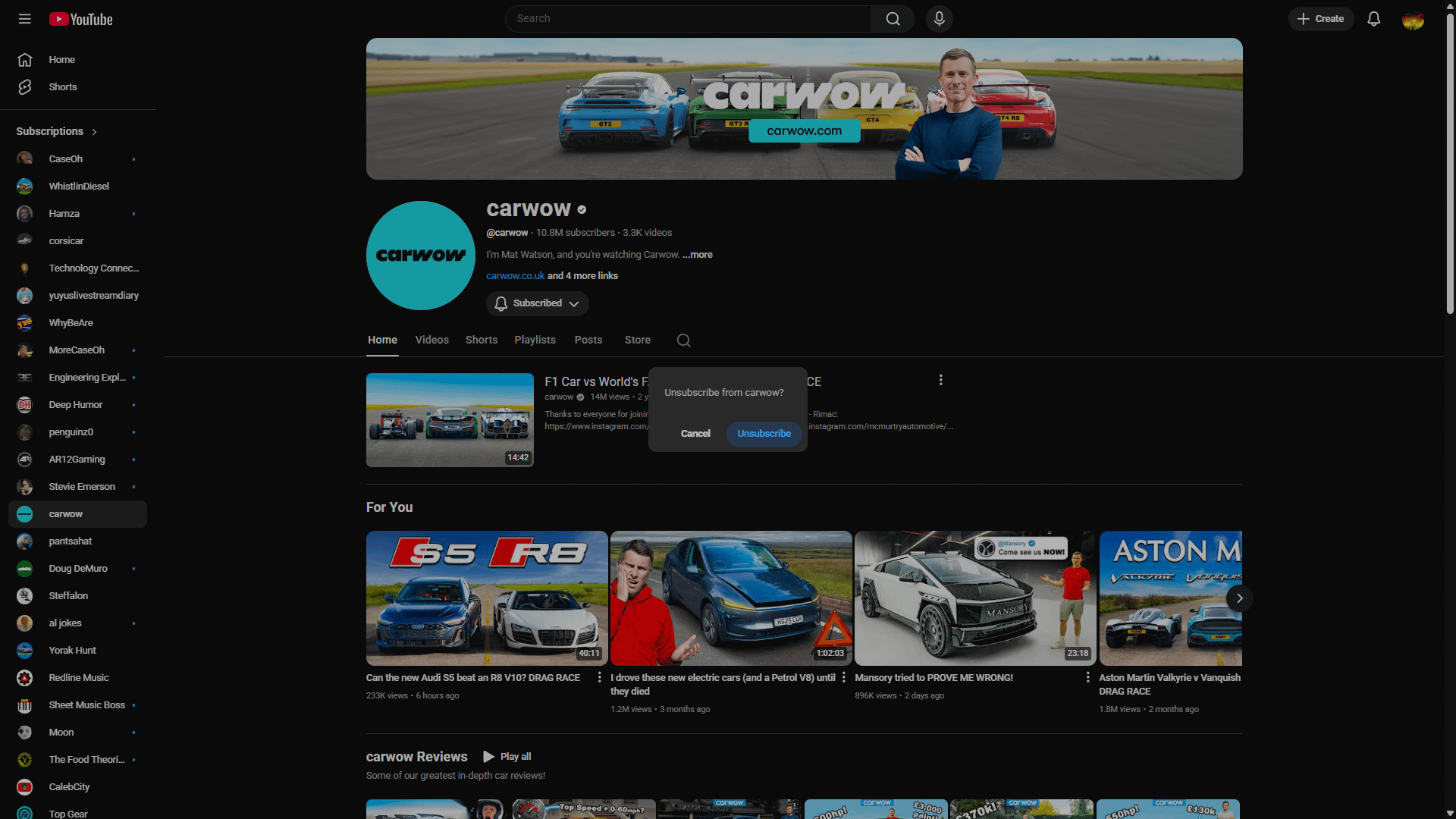Expand Subscribed notification dropdown
This screenshot has width=1456, height=819.
click(x=538, y=303)
